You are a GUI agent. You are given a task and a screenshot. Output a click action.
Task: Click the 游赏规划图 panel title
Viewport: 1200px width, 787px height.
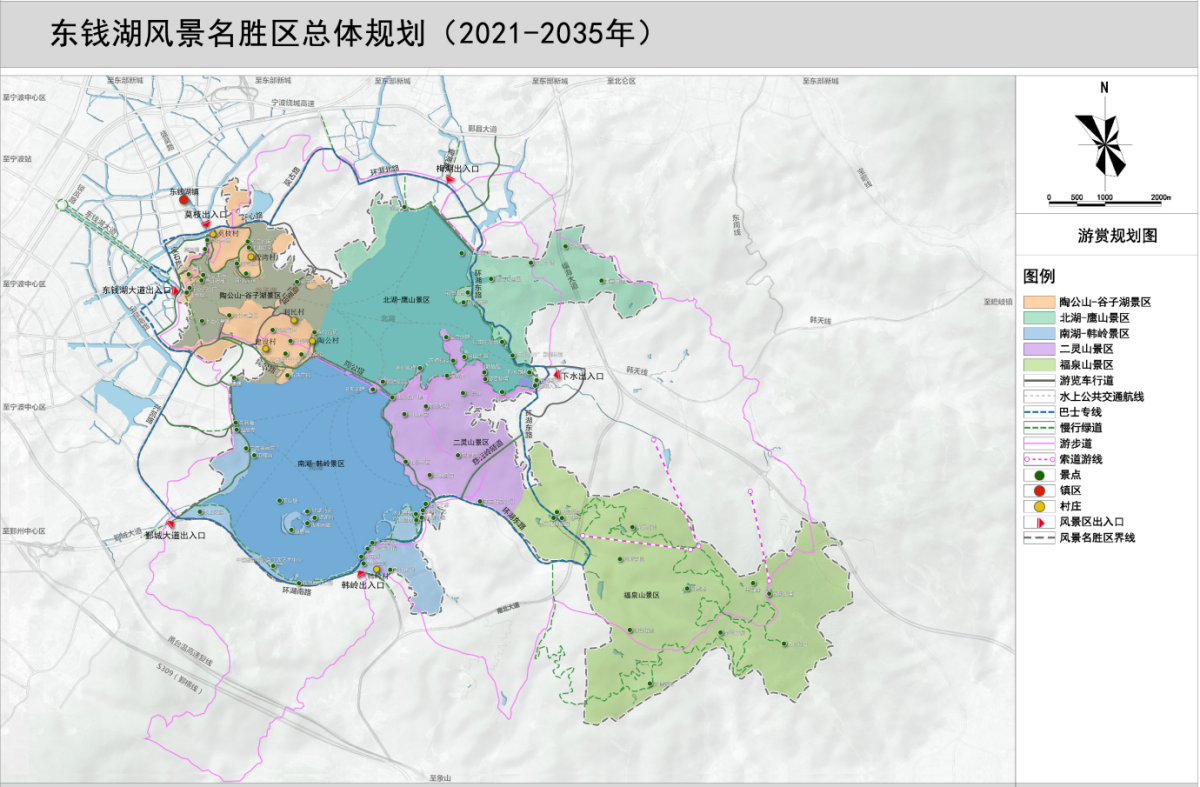pyautogui.click(x=1107, y=236)
